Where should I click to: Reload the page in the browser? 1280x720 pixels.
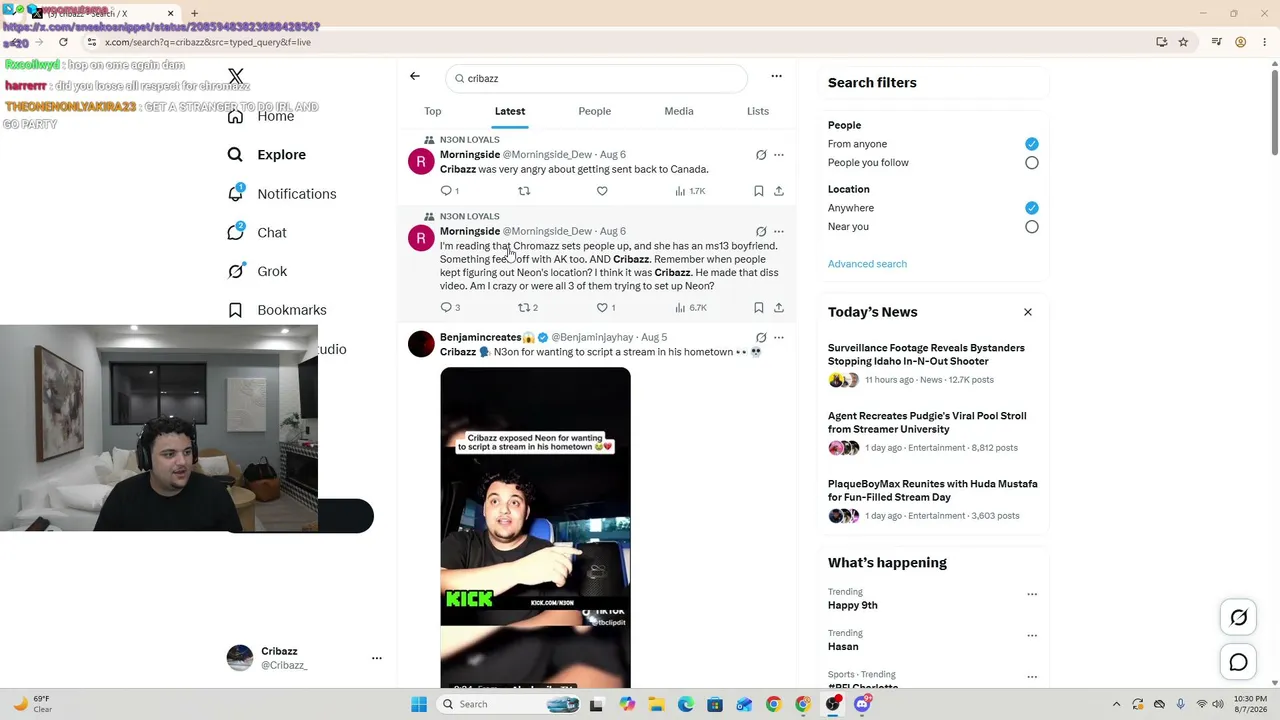click(x=63, y=42)
